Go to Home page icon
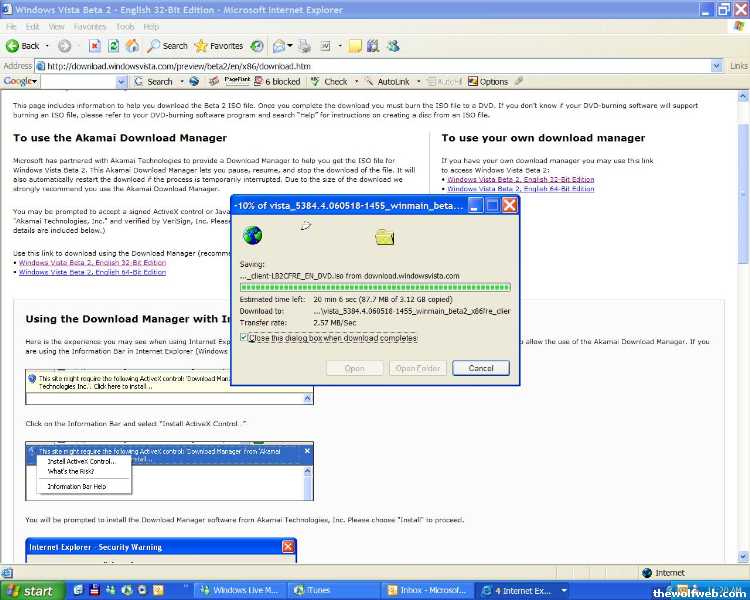Screen dimensions: 750x600 click(x=132, y=46)
